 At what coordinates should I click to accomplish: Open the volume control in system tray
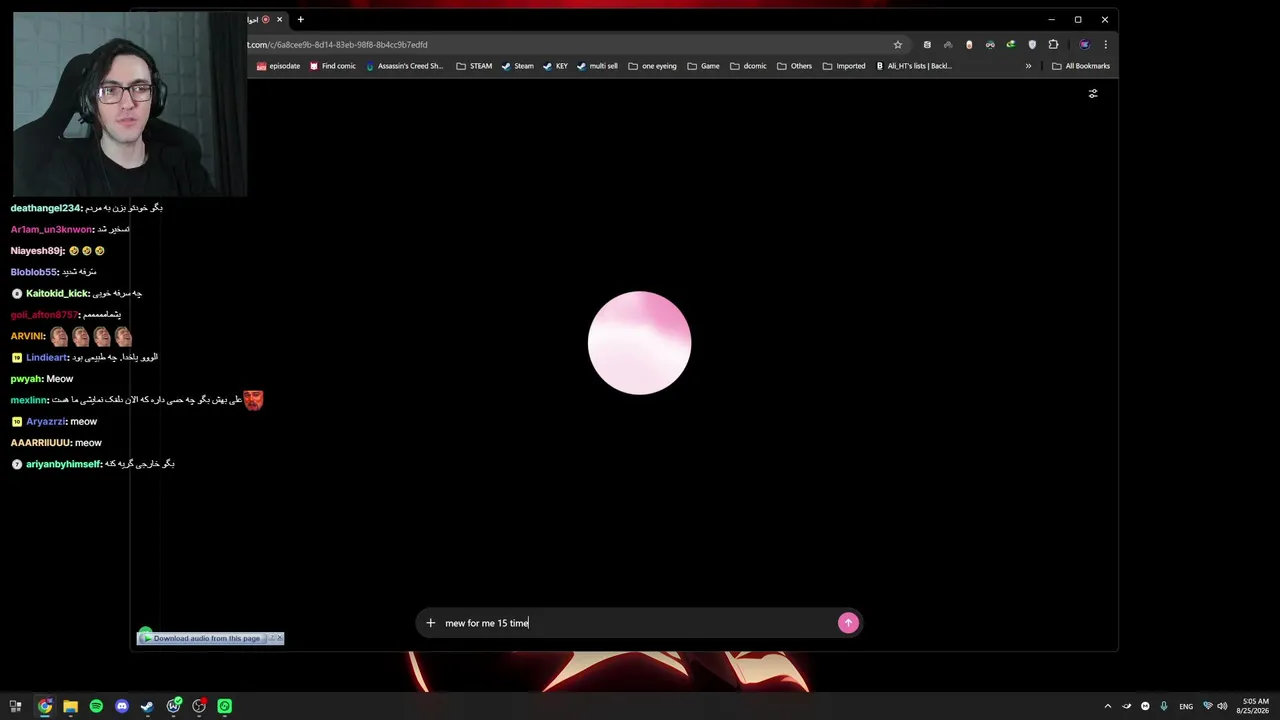[x=1224, y=706]
